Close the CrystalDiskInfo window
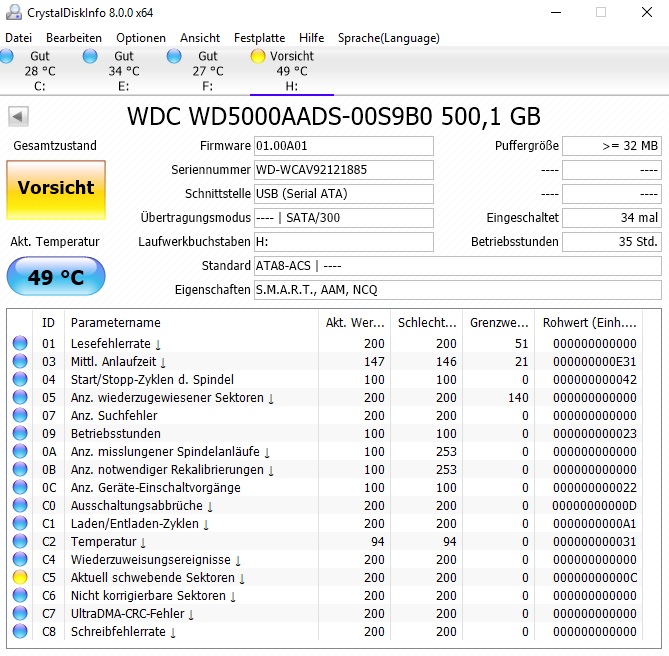This screenshot has width=669, height=656. coord(647,12)
